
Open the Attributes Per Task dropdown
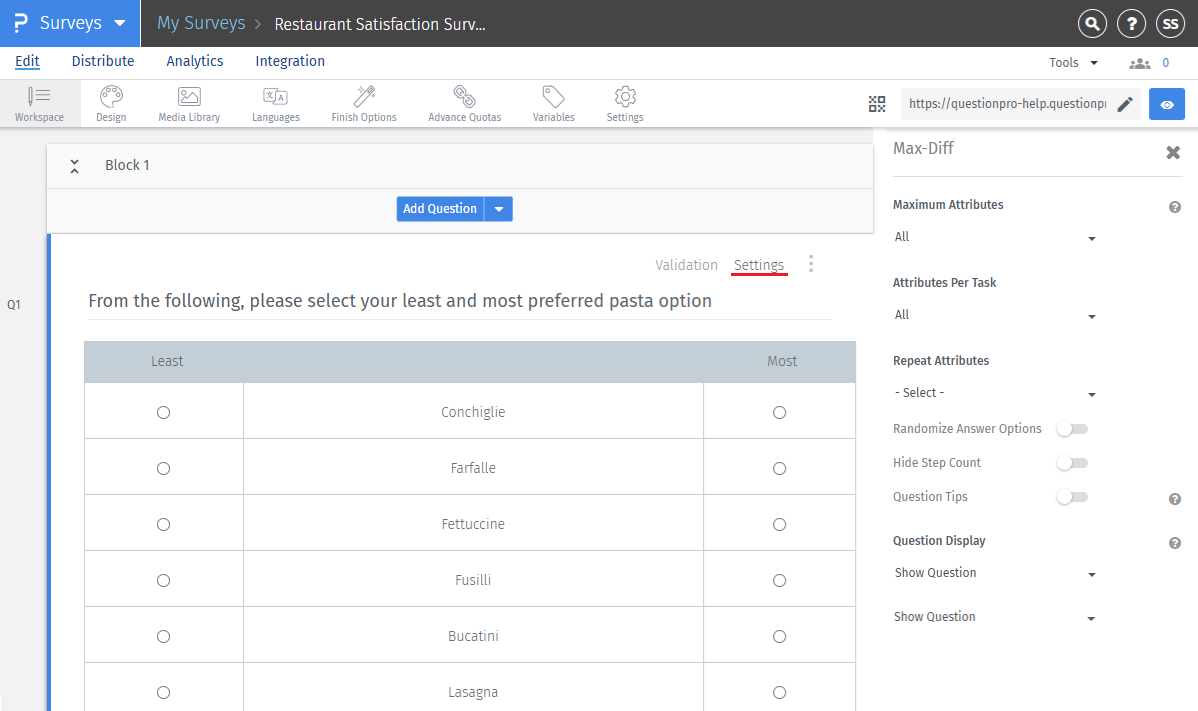coord(995,316)
